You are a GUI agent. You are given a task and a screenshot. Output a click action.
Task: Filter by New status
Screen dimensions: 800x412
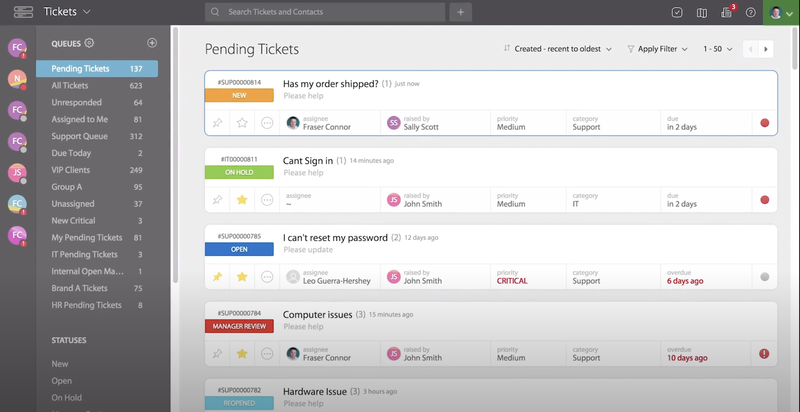point(60,364)
